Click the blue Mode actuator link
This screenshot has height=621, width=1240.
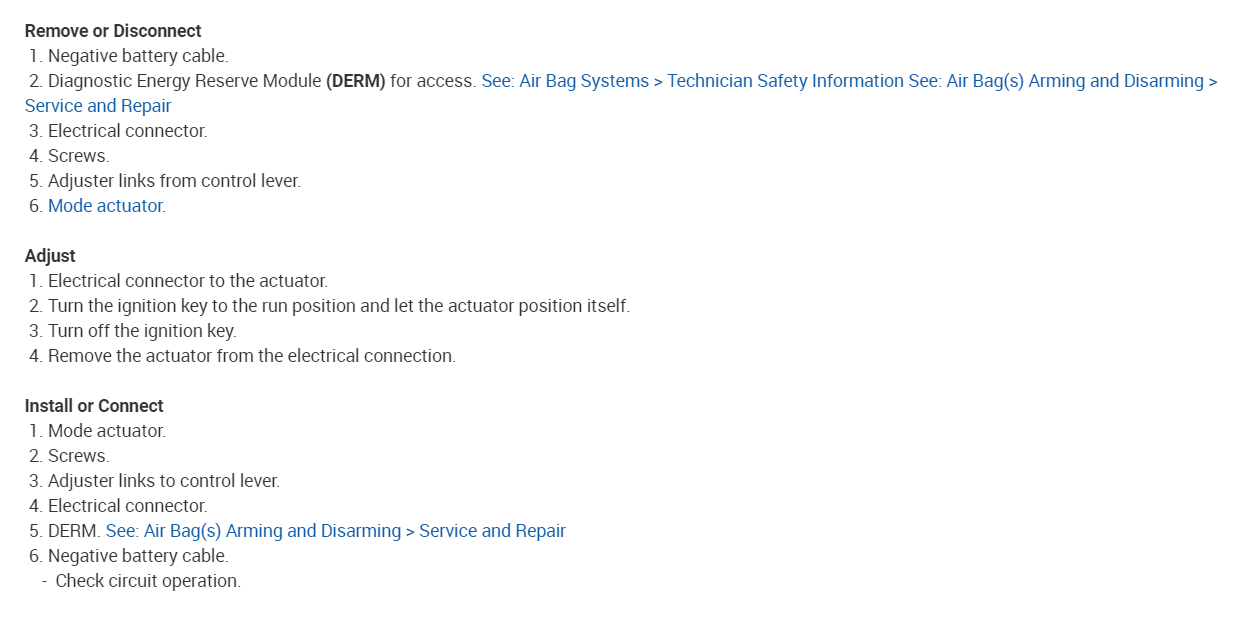105,206
